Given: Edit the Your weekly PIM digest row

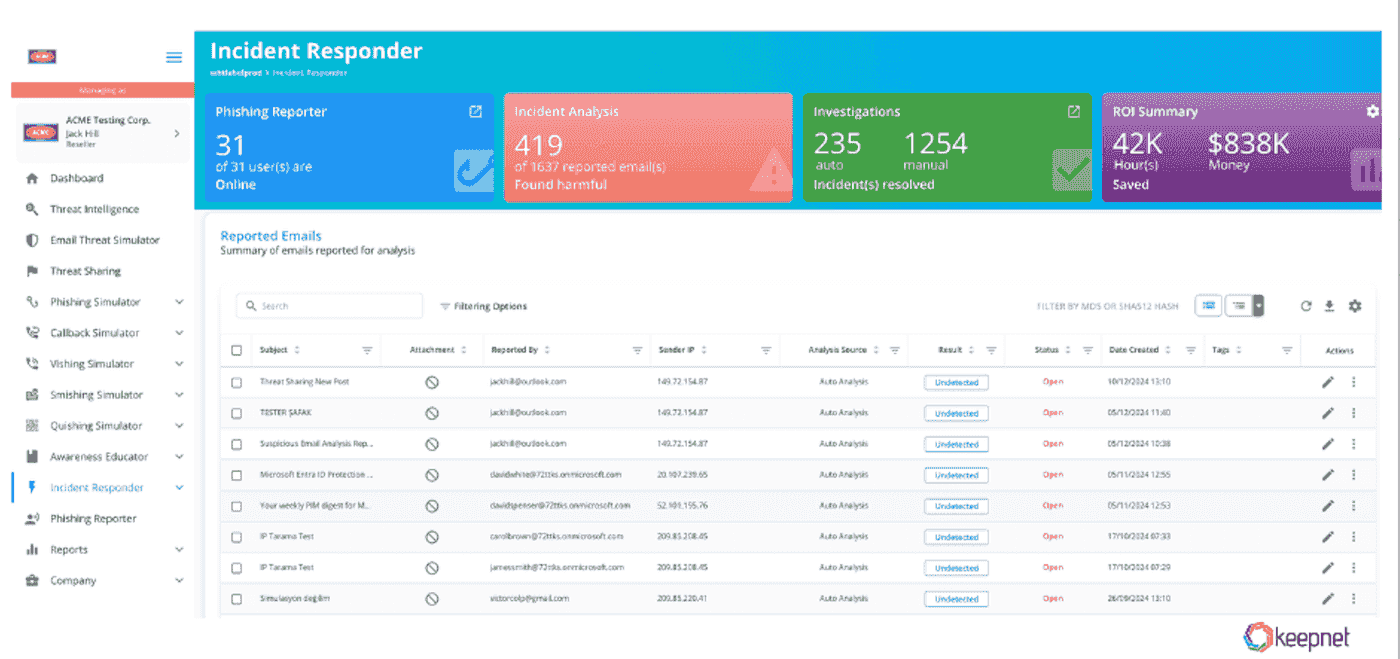Looking at the screenshot, I should pos(1328,506).
